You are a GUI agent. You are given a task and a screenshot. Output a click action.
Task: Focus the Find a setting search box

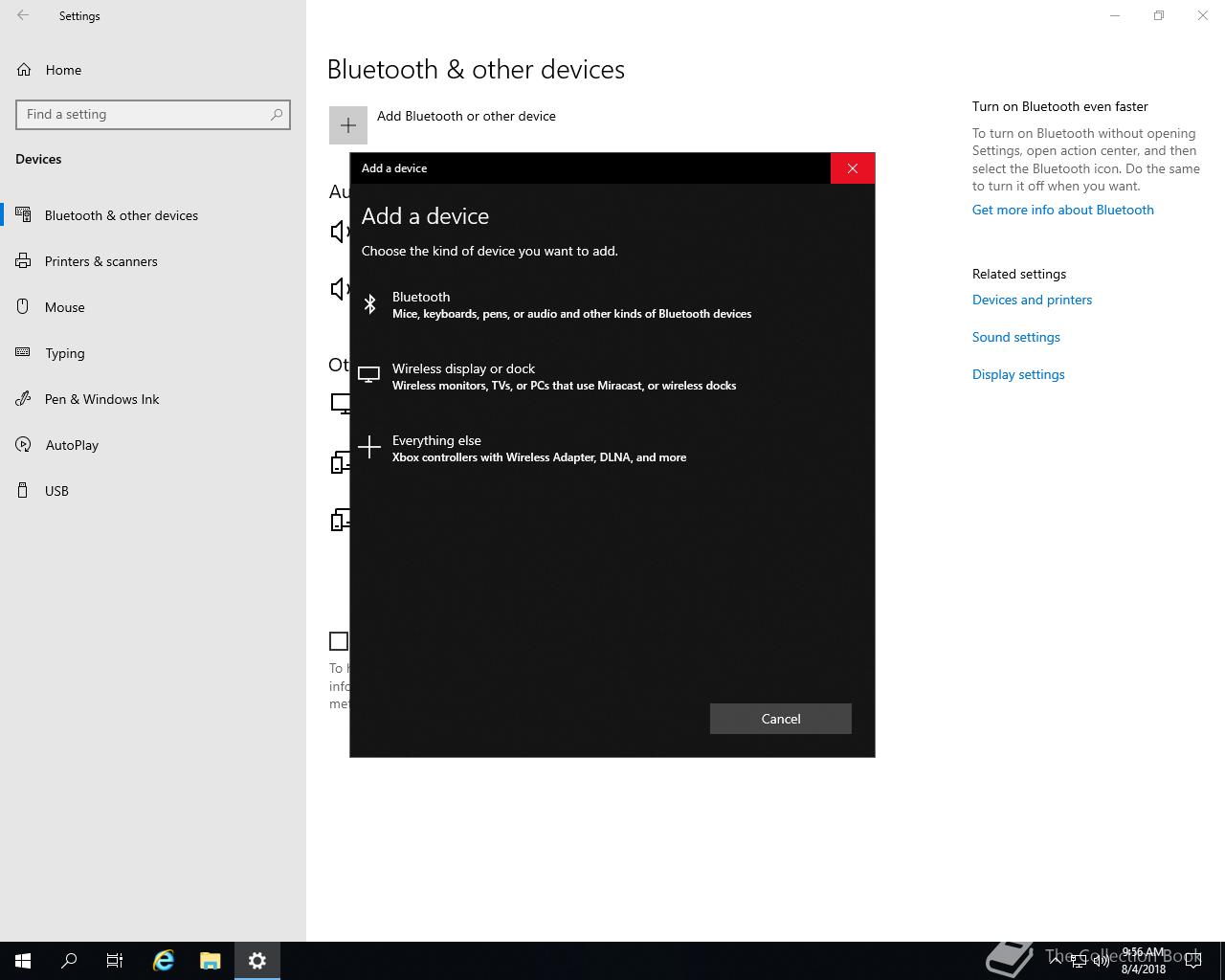[153, 114]
